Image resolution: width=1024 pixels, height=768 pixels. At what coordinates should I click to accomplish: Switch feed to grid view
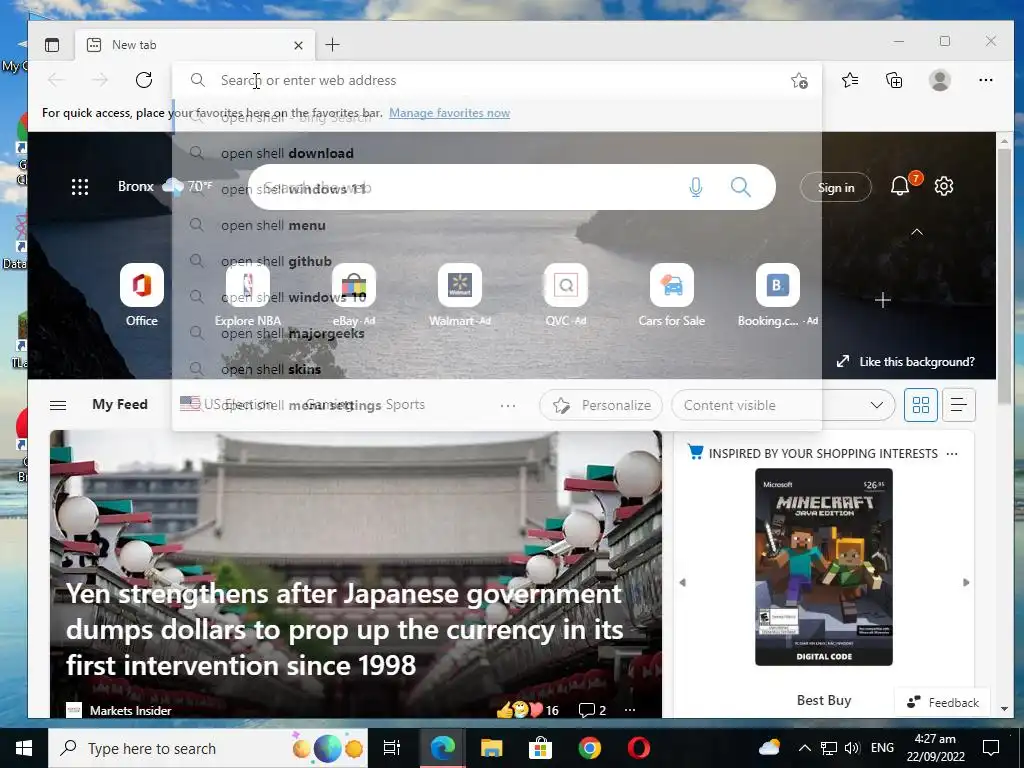point(921,405)
